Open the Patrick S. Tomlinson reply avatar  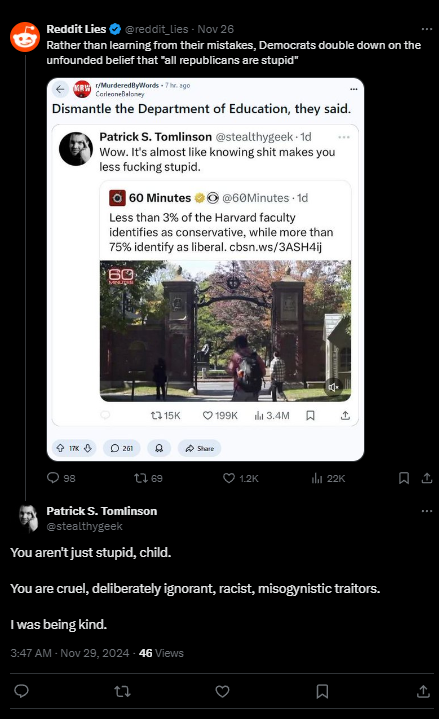28,518
